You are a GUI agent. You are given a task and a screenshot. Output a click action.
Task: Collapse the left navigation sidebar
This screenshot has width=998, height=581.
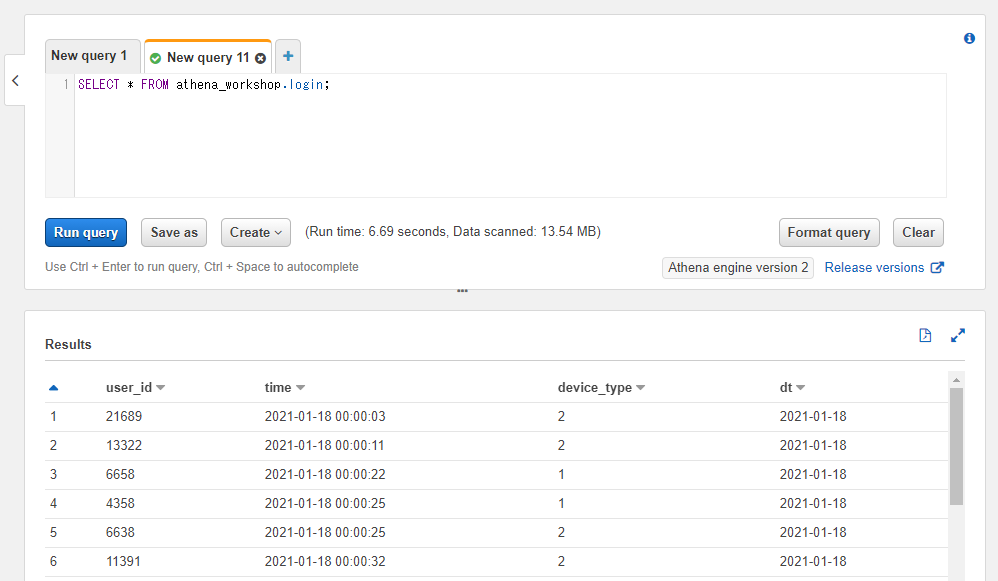pyautogui.click(x=15, y=80)
